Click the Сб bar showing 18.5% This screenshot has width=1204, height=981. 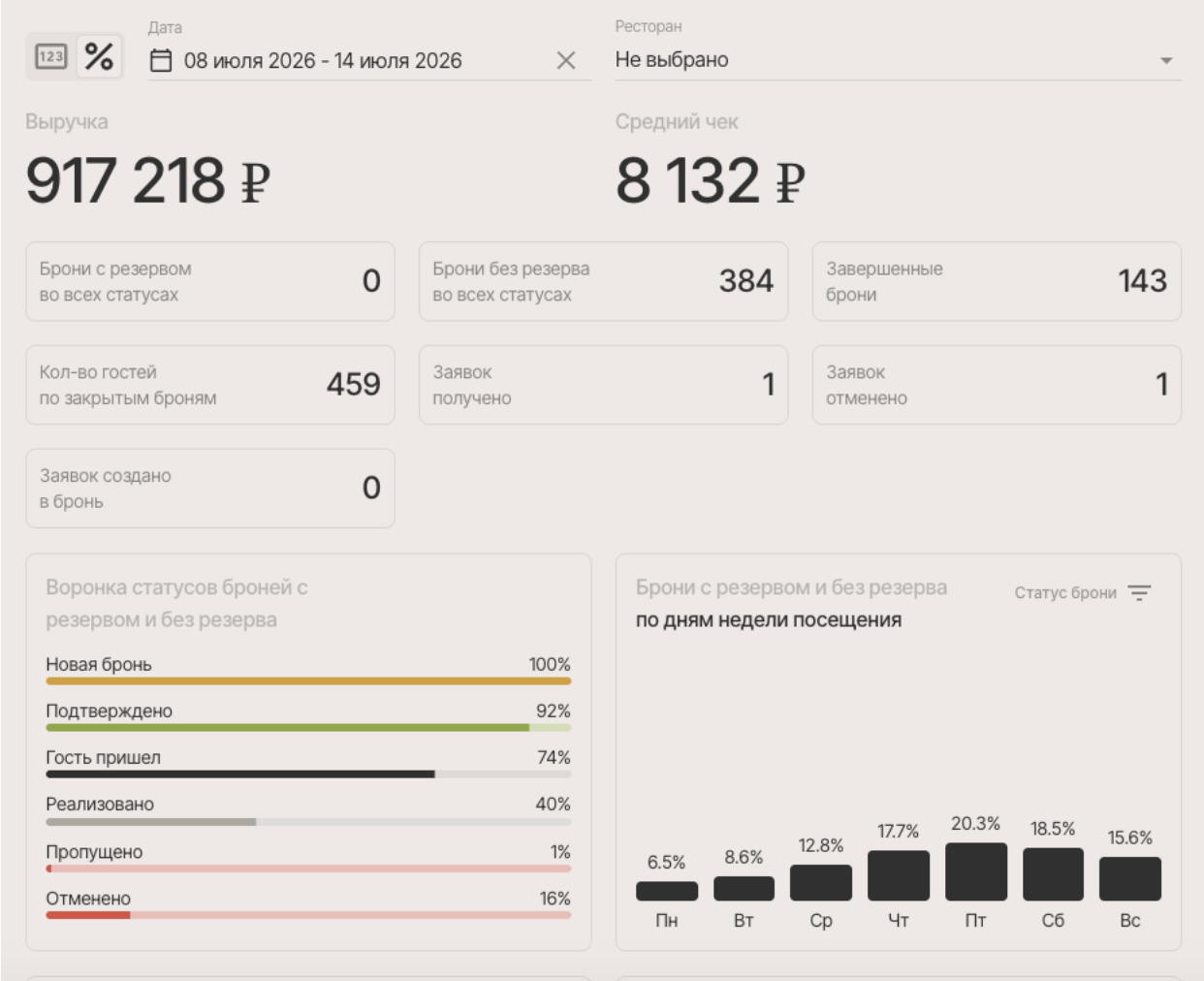[1053, 874]
